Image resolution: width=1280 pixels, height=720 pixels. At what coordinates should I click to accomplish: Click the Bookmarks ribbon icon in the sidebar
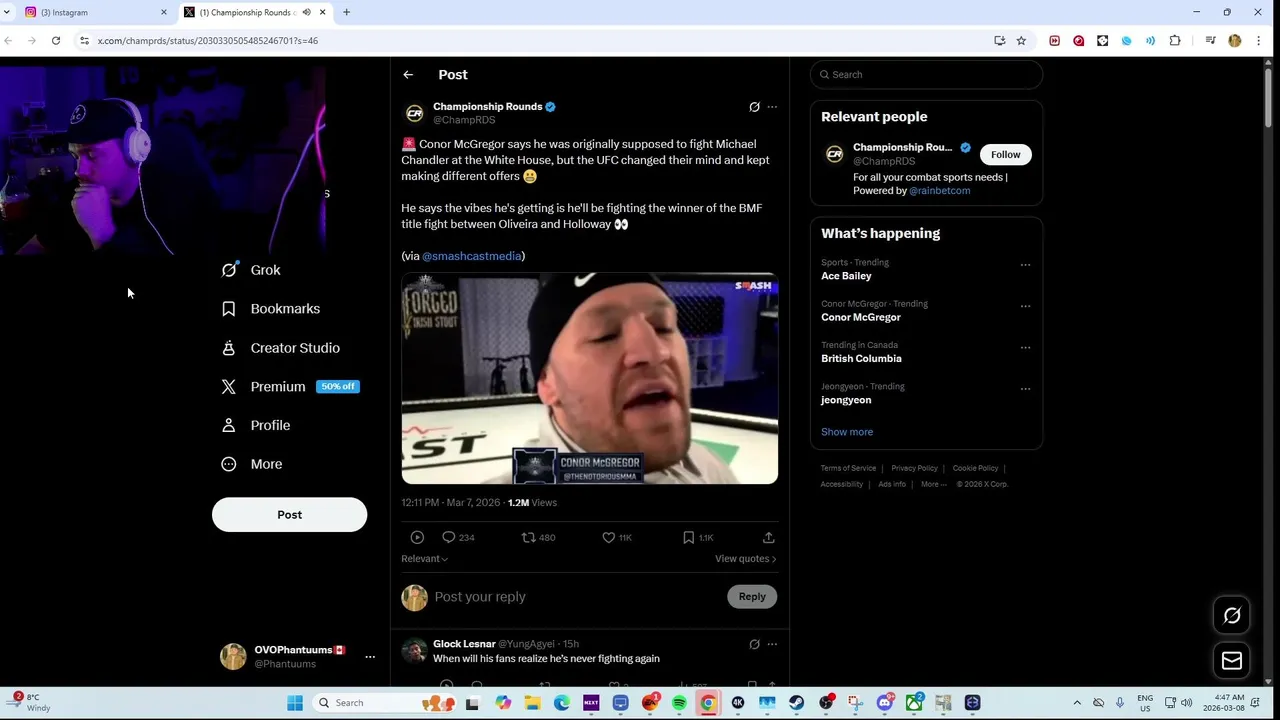(229, 309)
